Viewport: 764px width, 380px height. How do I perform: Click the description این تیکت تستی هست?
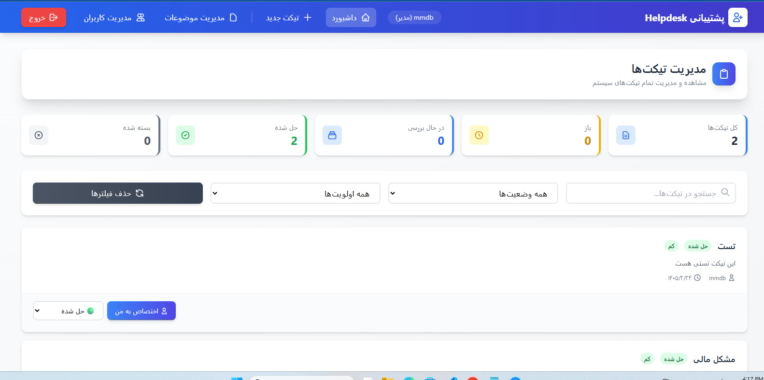pyautogui.click(x=705, y=264)
